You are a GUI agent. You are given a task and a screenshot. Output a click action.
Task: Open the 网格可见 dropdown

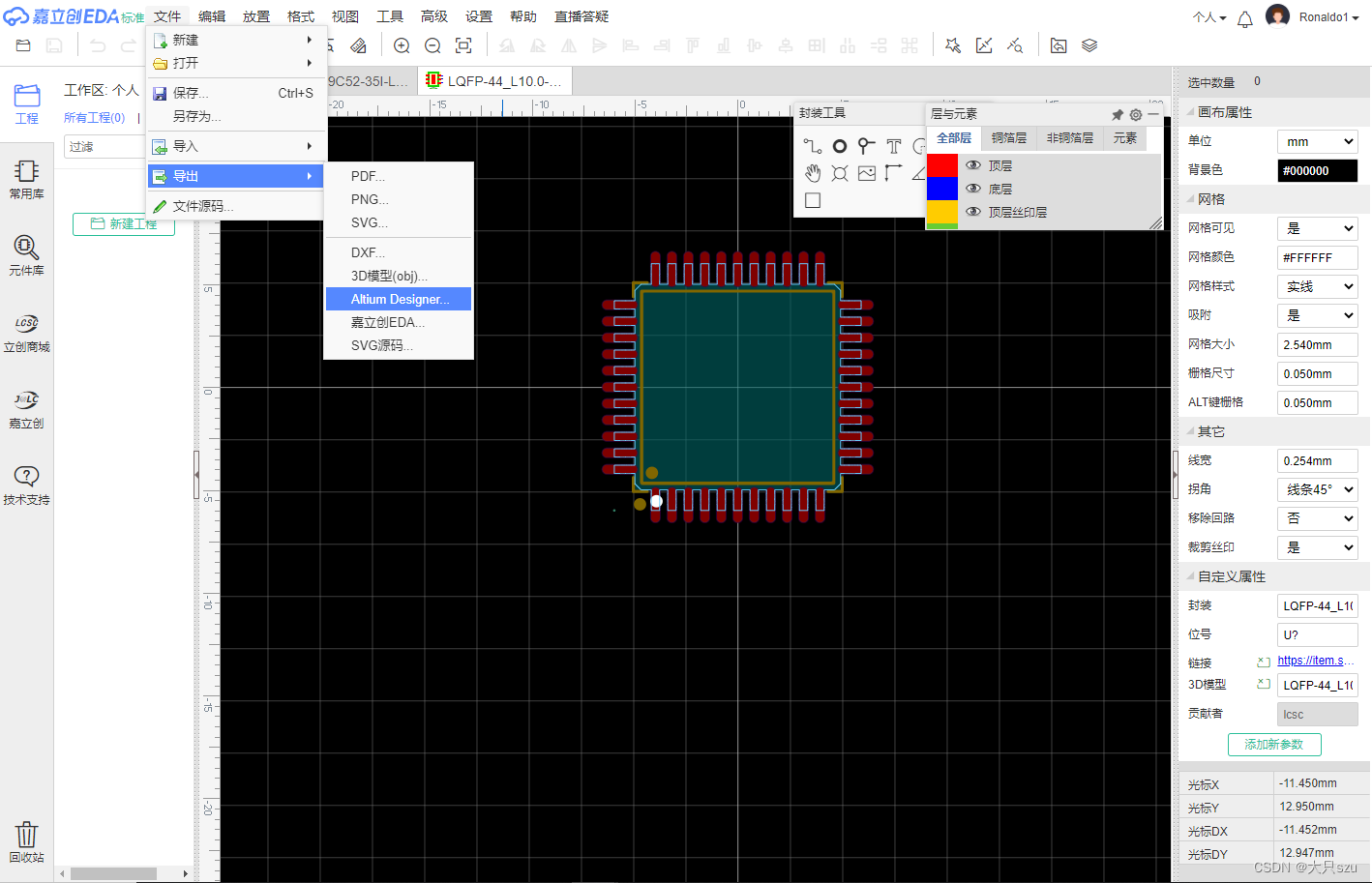tap(1318, 228)
